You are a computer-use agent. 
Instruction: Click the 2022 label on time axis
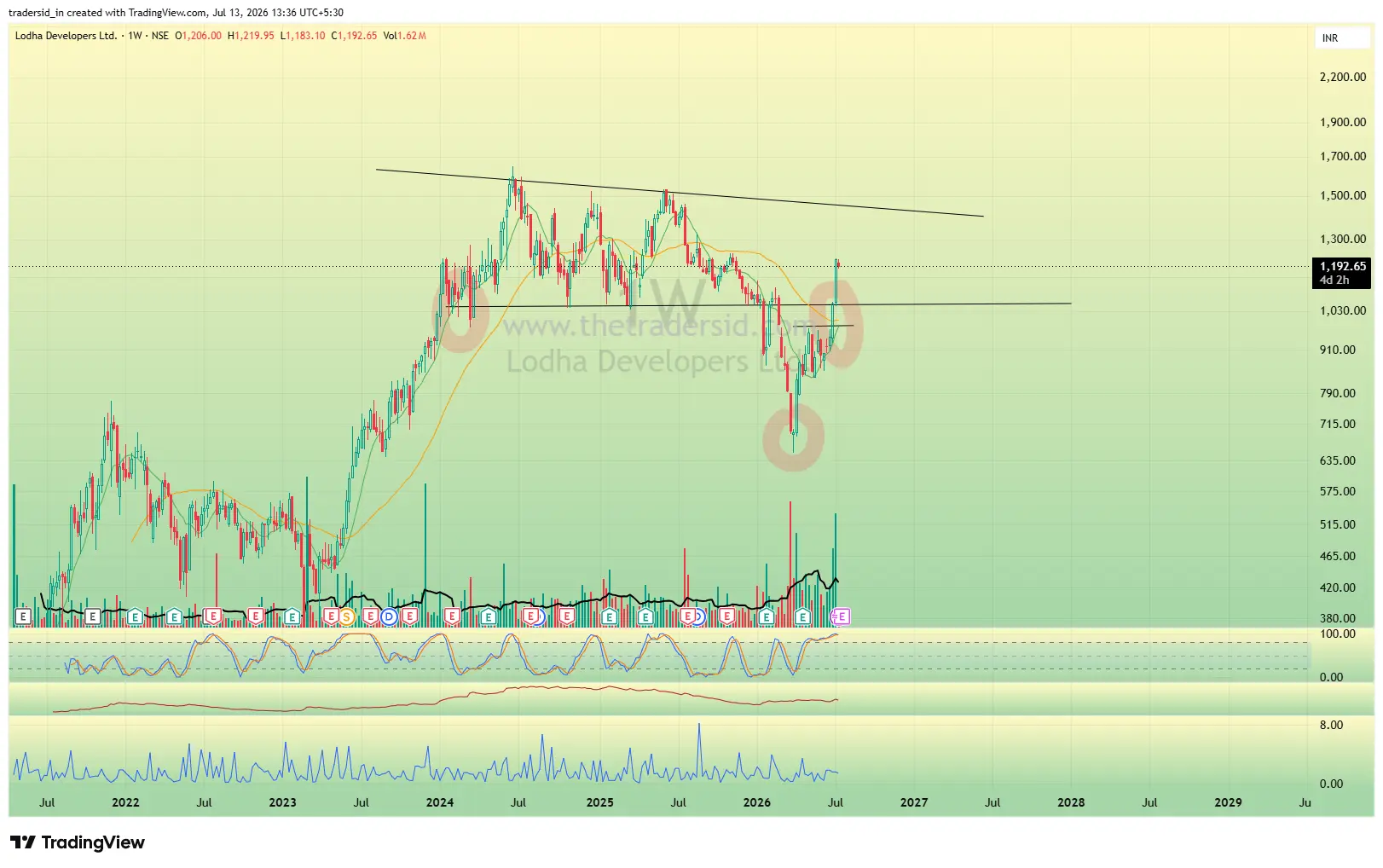(x=125, y=802)
